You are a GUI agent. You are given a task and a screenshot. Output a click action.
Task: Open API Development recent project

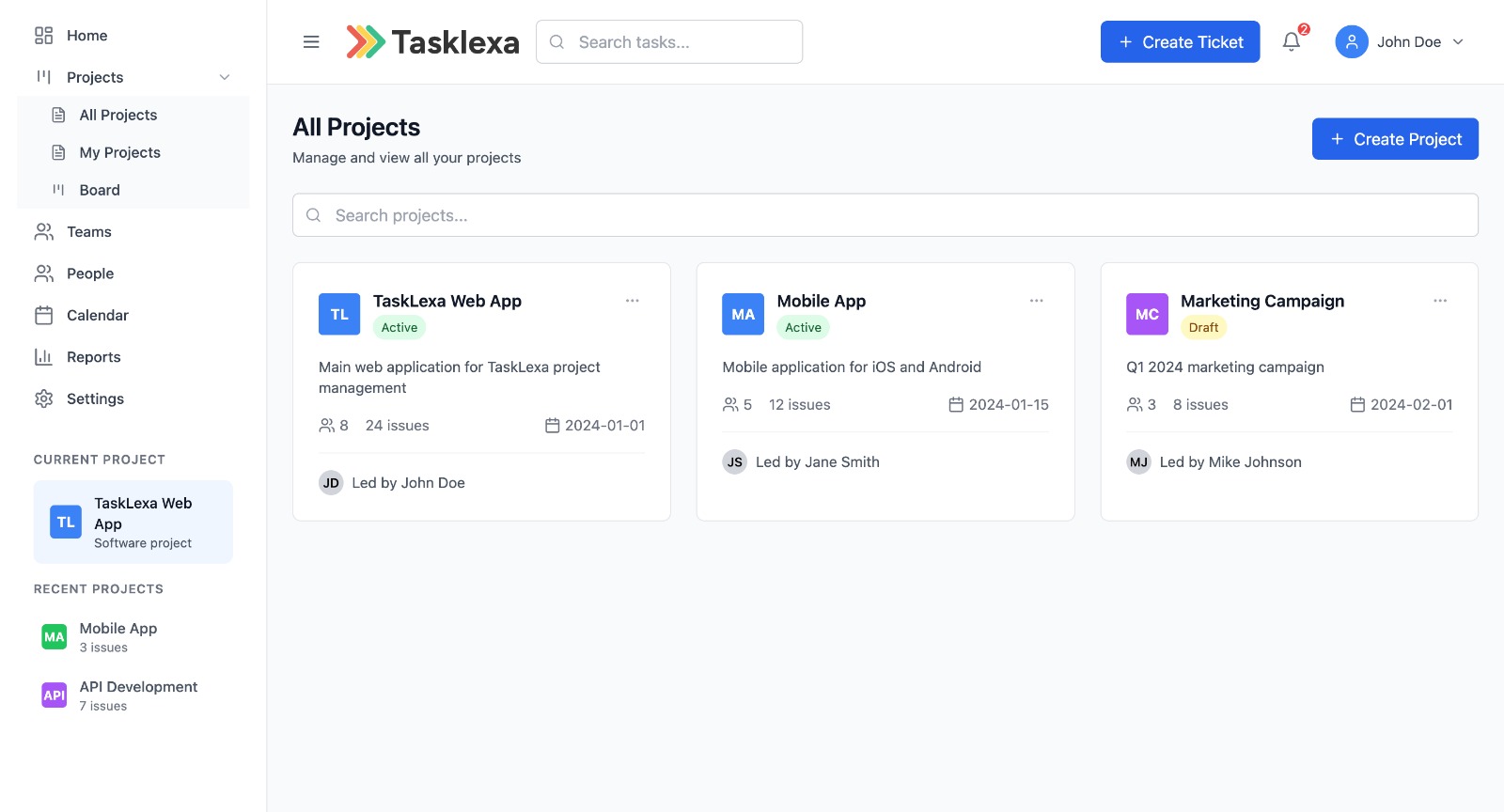click(137, 695)
